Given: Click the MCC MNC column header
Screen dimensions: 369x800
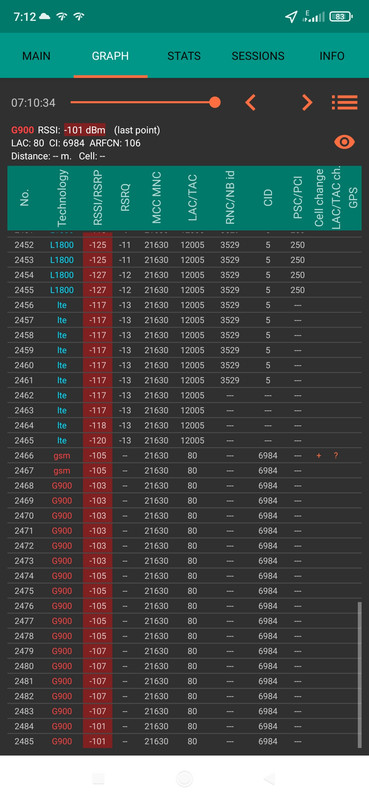Looking at the screenshot, I should tap(156, 198).
